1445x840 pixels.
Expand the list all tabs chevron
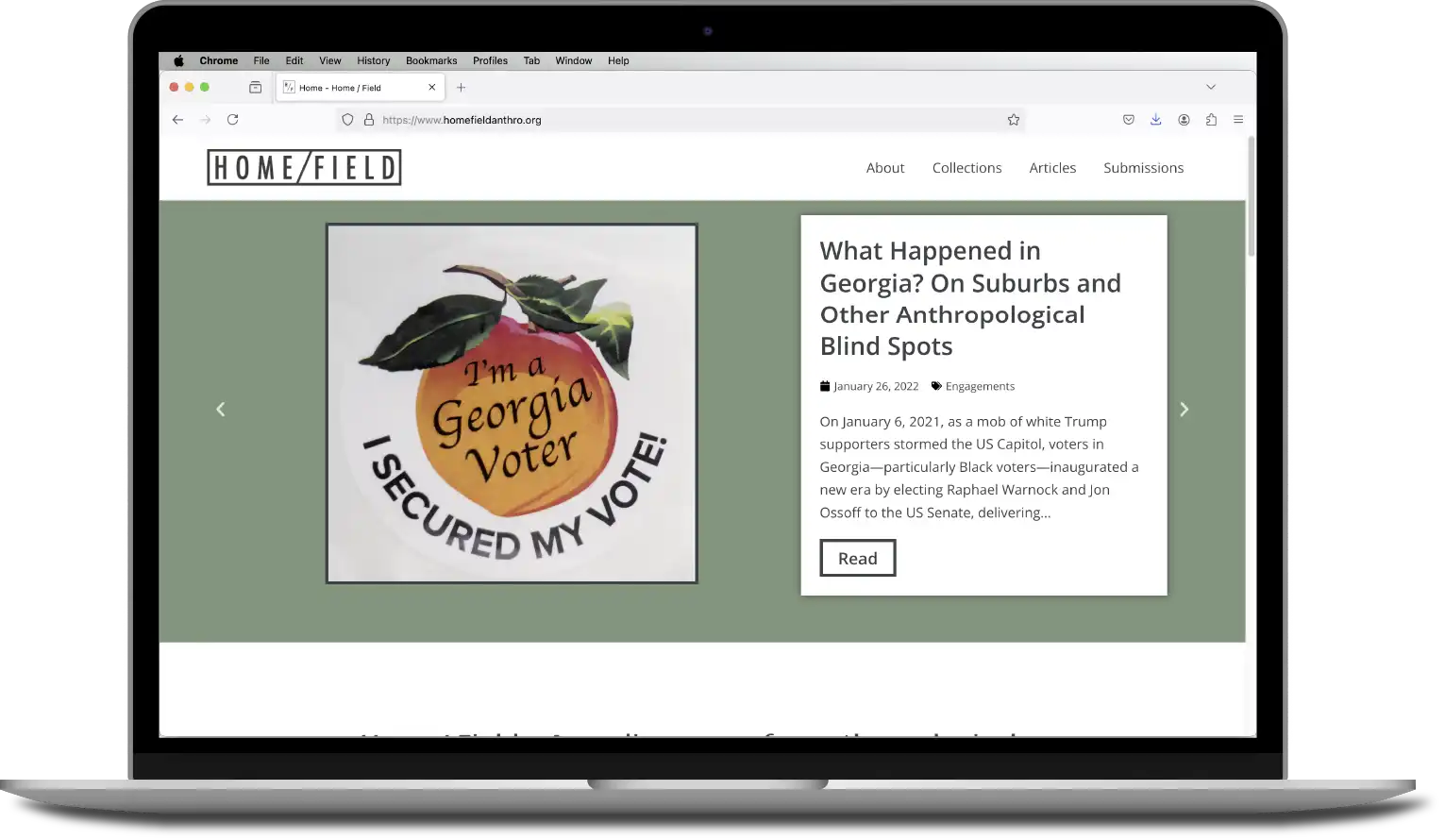[1210, 87]
